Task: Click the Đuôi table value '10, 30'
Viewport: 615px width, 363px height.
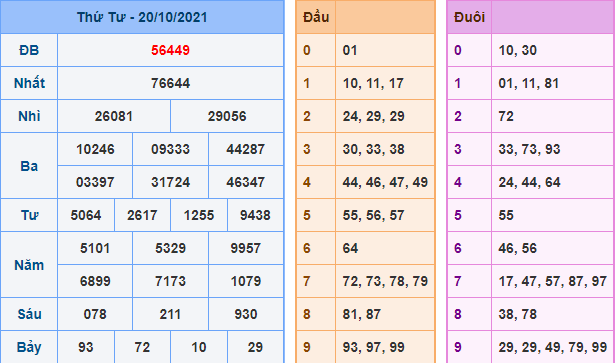Action: point(517,50)
